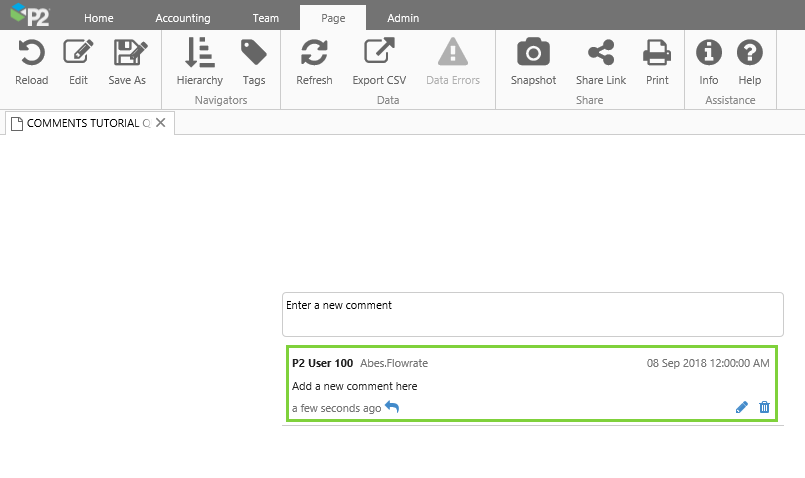Open the Admin ribbon tab
The image size is (805, 478).
click(x=403, y=18)
